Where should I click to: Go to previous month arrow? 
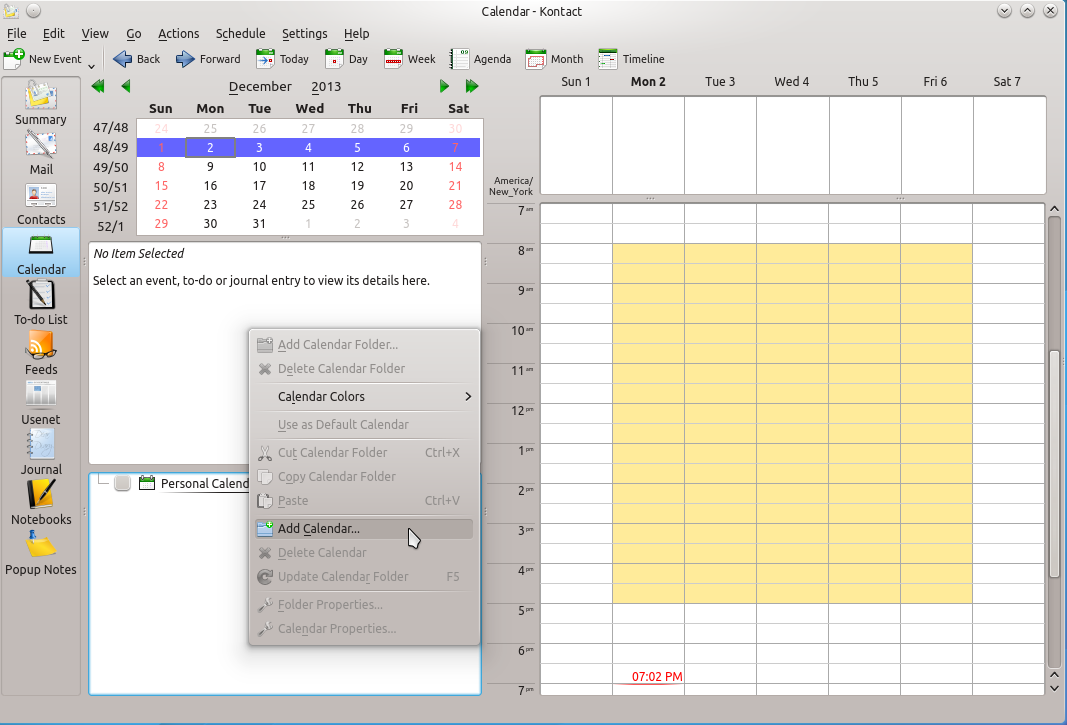pyautogui.click(x=126, y=86)
